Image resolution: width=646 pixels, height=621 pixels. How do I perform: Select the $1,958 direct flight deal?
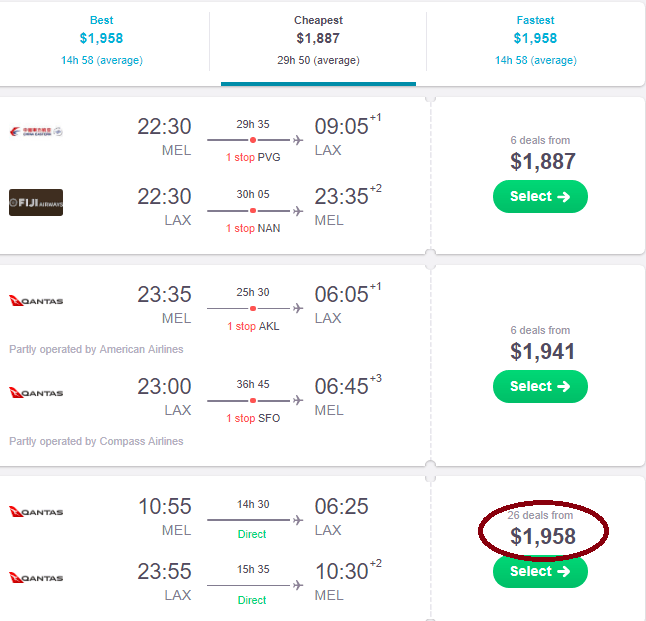[x=540, y=572]
